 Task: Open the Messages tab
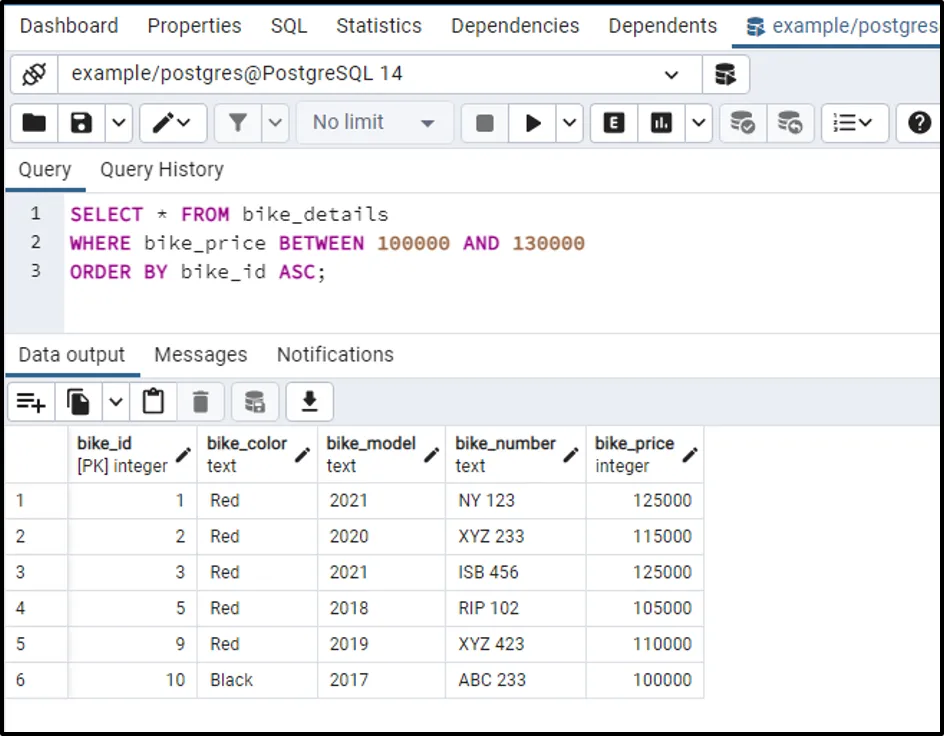pyautogui.click(x=200, y=355)
